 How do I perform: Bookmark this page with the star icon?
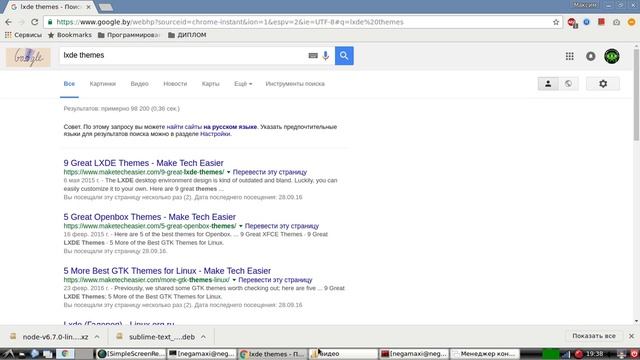(556, 22)
